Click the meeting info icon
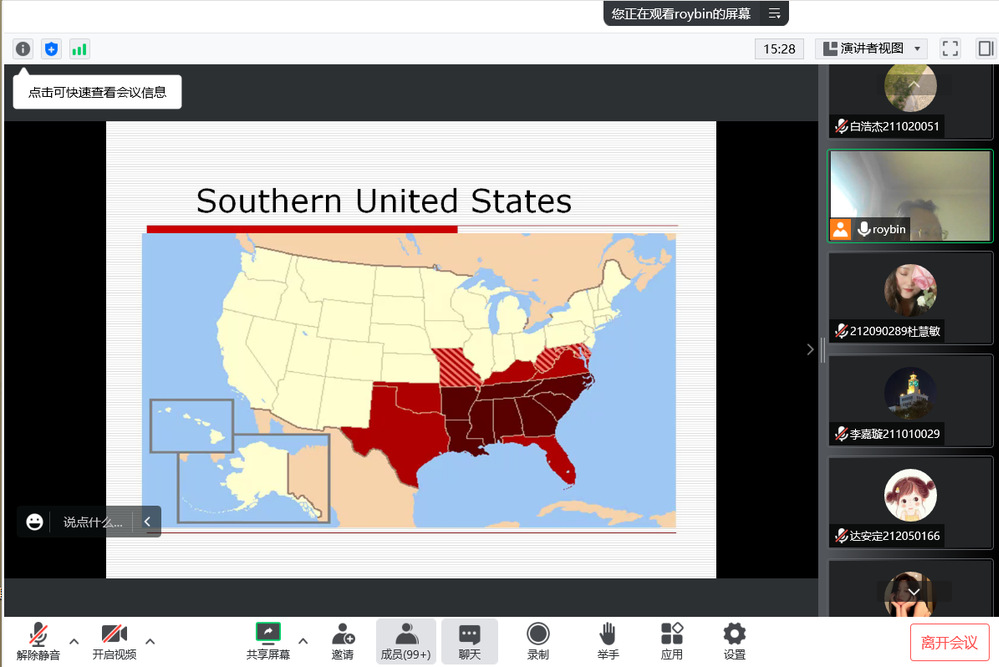 point(23,48)
